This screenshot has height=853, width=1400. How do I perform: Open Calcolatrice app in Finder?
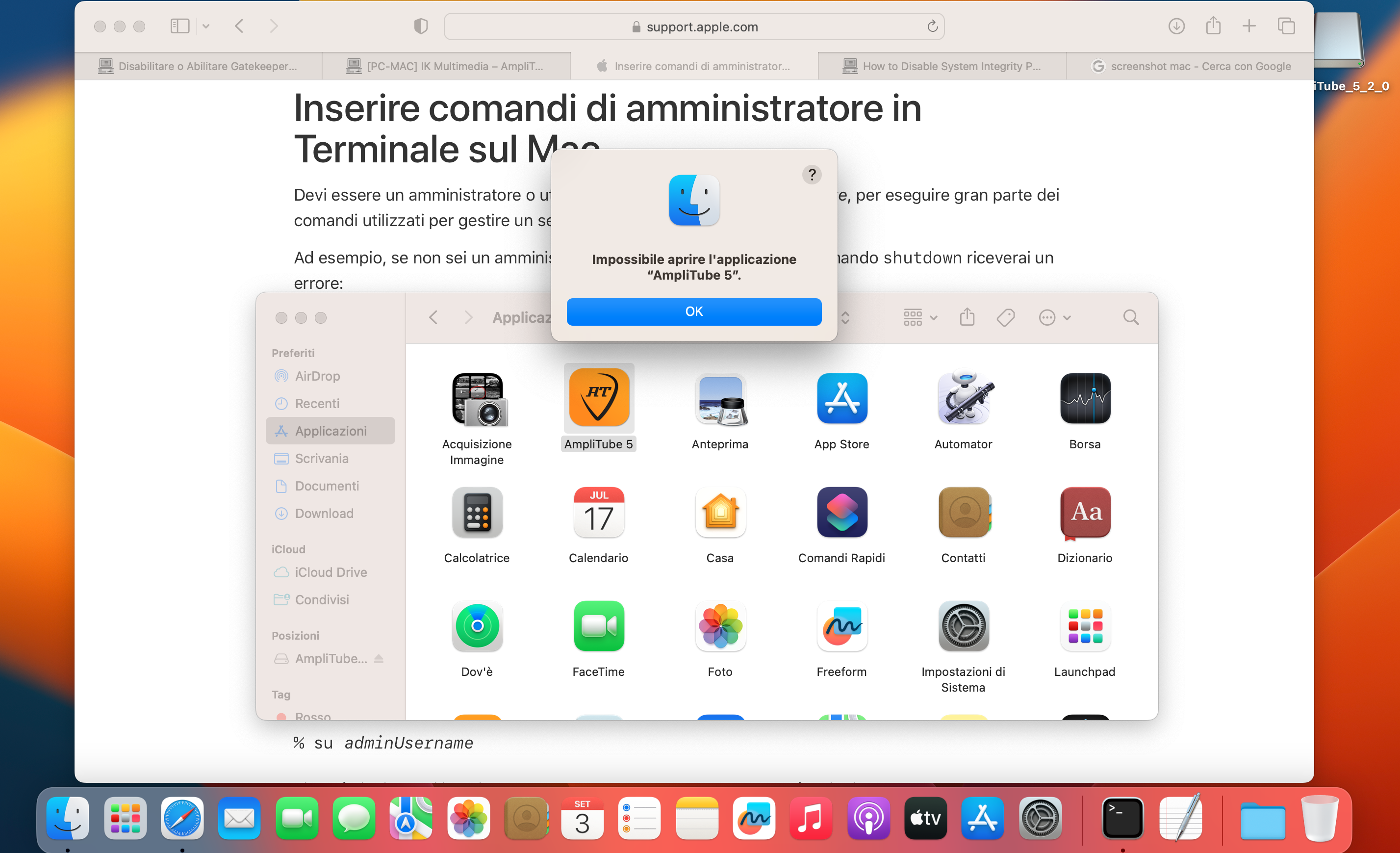coord(477,512)
